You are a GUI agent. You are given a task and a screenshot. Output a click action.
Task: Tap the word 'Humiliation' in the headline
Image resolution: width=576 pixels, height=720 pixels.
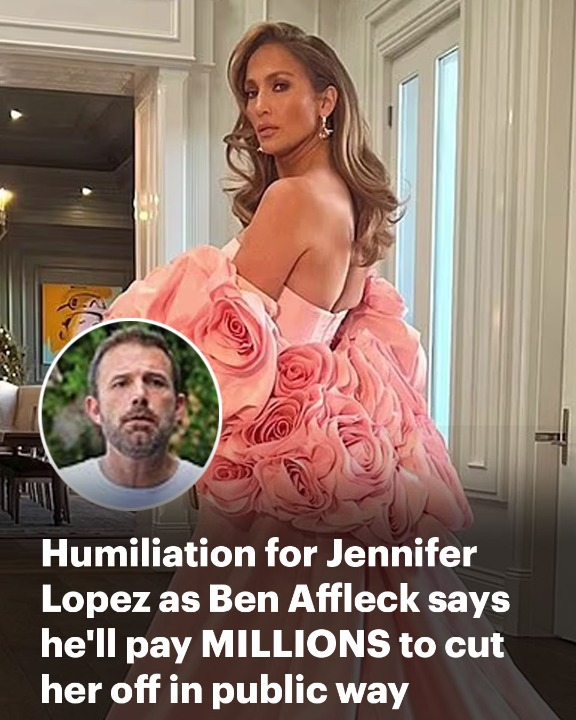[148, 553]
